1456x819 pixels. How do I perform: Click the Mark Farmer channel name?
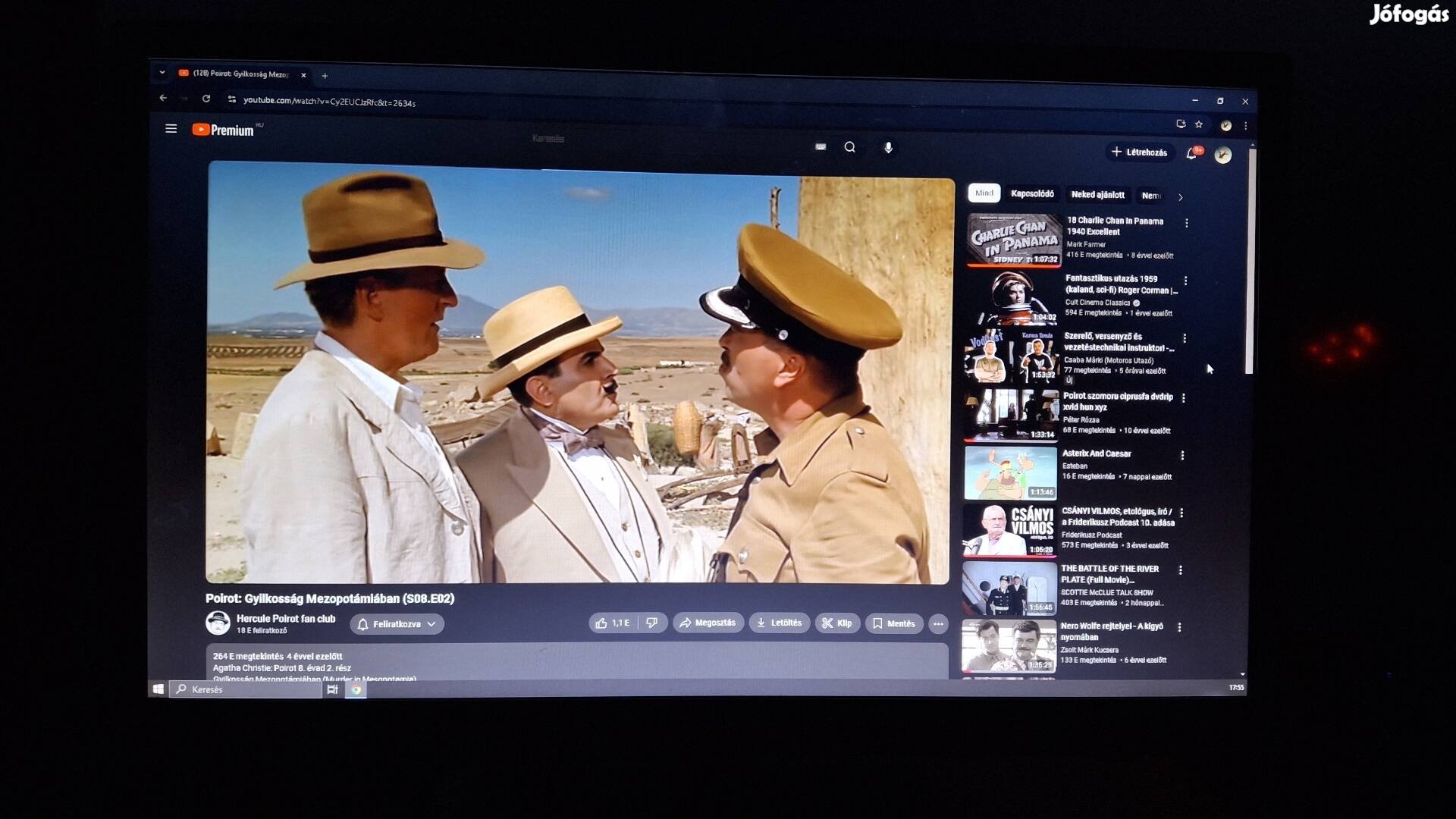pyautogui.click(x=1086, y=245)
